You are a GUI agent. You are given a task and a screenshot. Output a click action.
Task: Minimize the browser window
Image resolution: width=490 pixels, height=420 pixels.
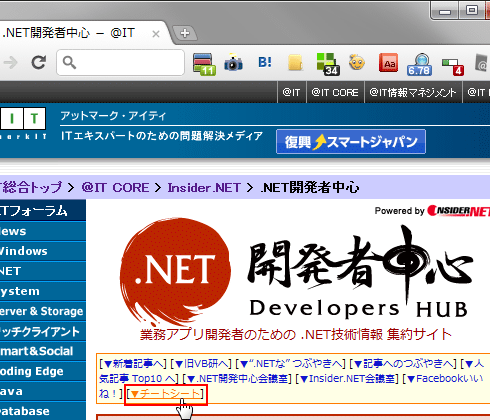click(x=445, y=11)
